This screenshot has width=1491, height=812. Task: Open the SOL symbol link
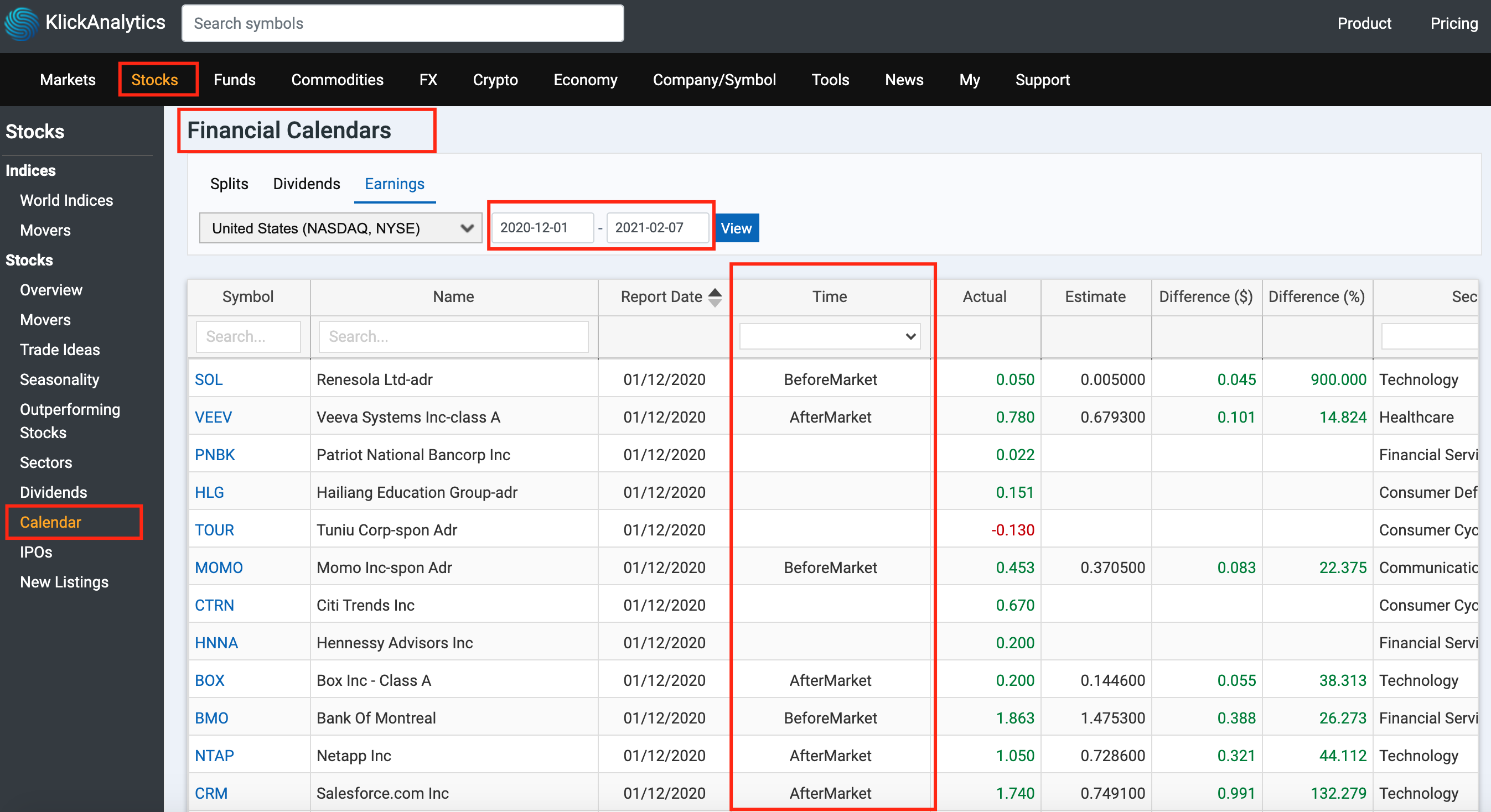pyautogui.click(x=208, y=379)
